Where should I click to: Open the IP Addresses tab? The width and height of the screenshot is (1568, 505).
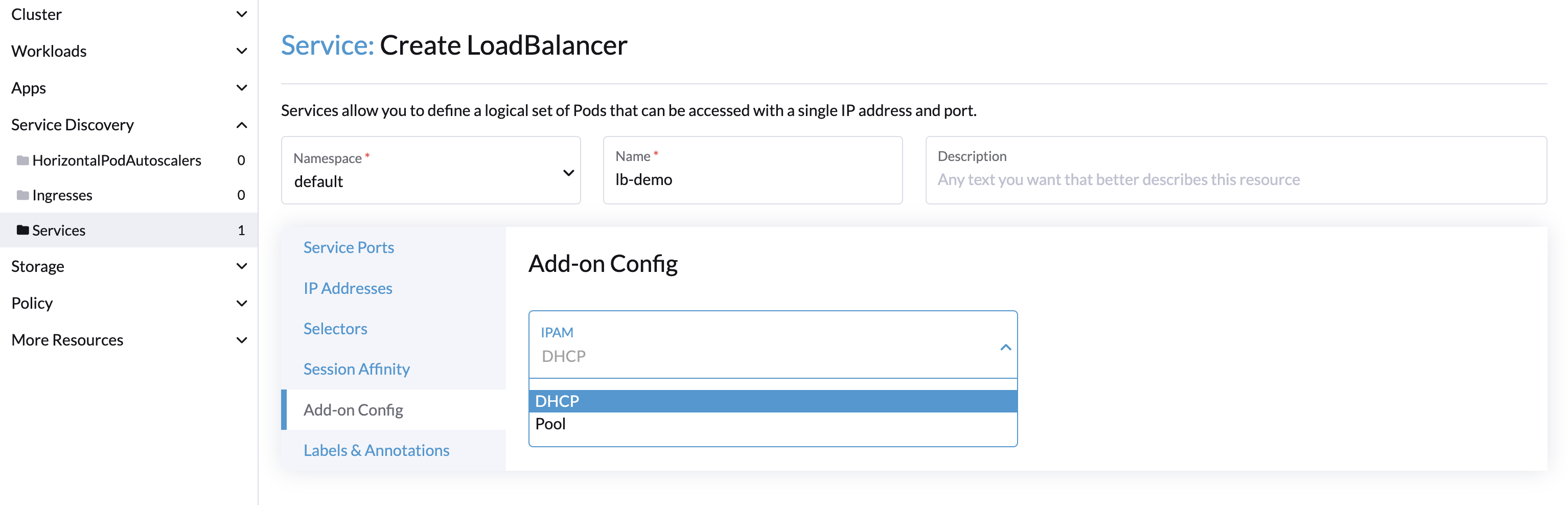[348, 288]
